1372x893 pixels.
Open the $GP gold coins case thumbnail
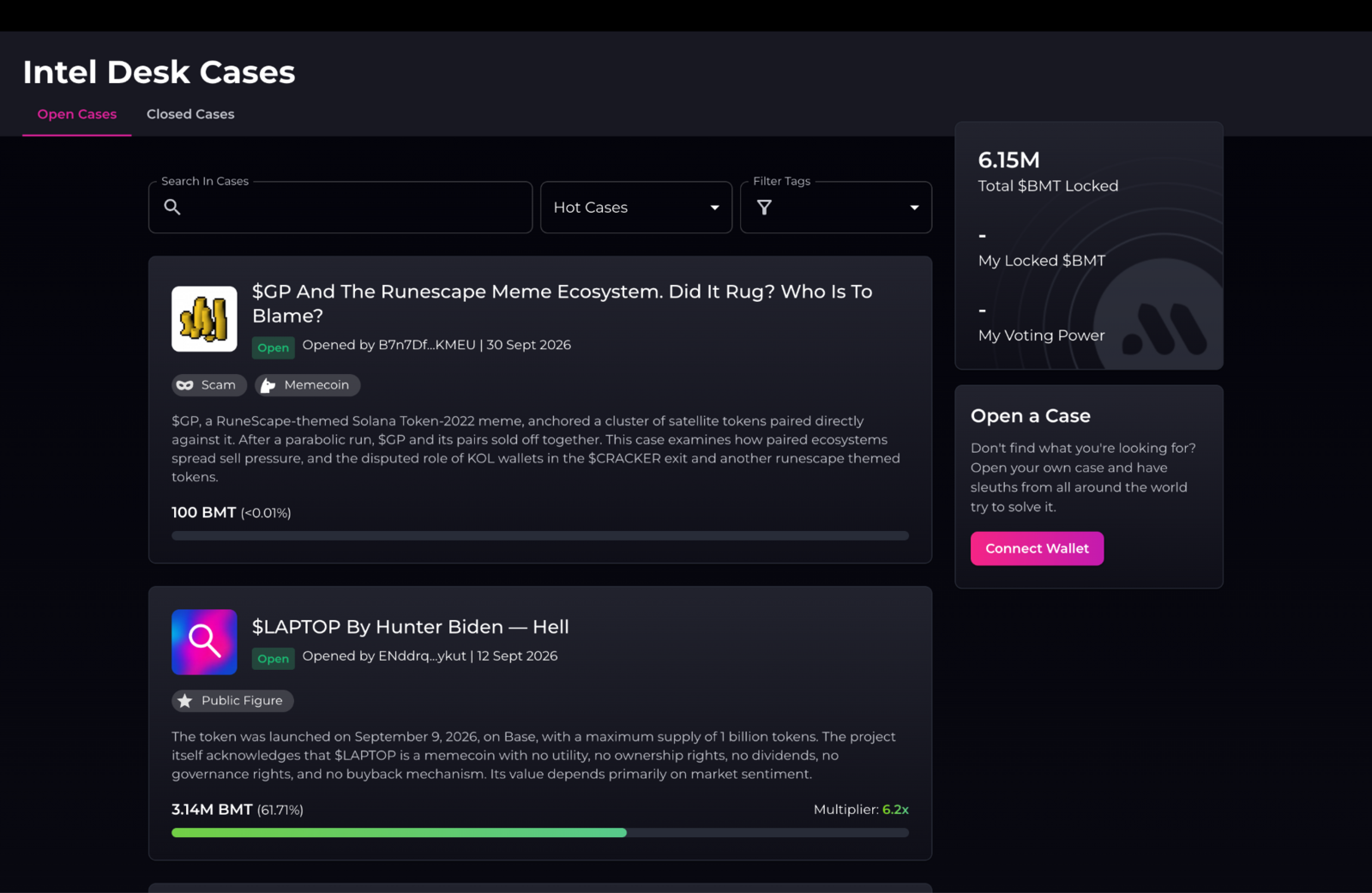(x=204, y=319)
